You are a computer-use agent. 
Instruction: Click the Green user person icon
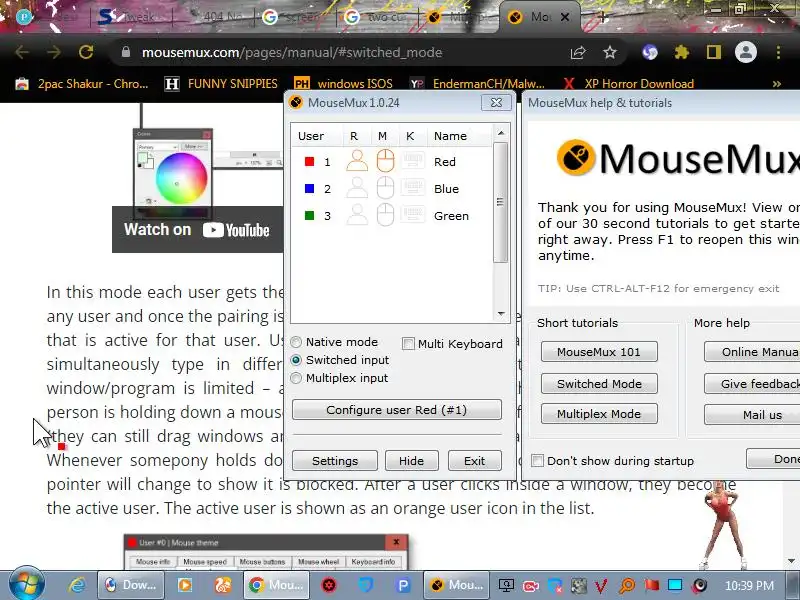pos(357,215)
